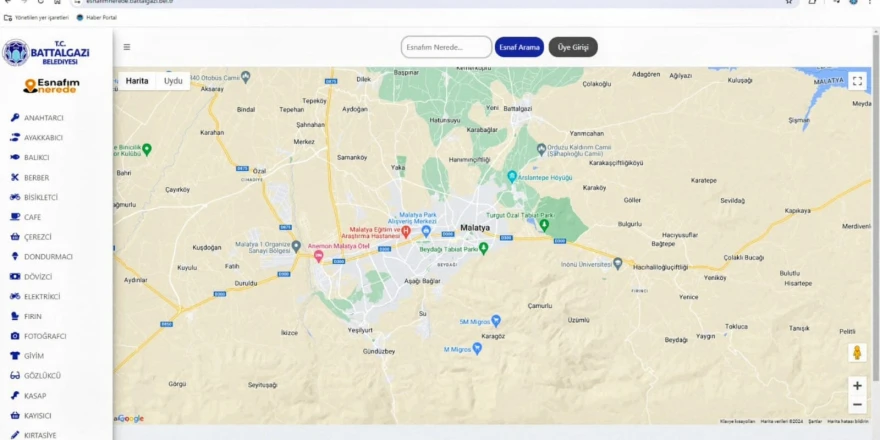Click the Malatya Park Alışveriş Merkezi marker
Image resolution: width=880 pixels, height=440 pixels.
[426, 230]
